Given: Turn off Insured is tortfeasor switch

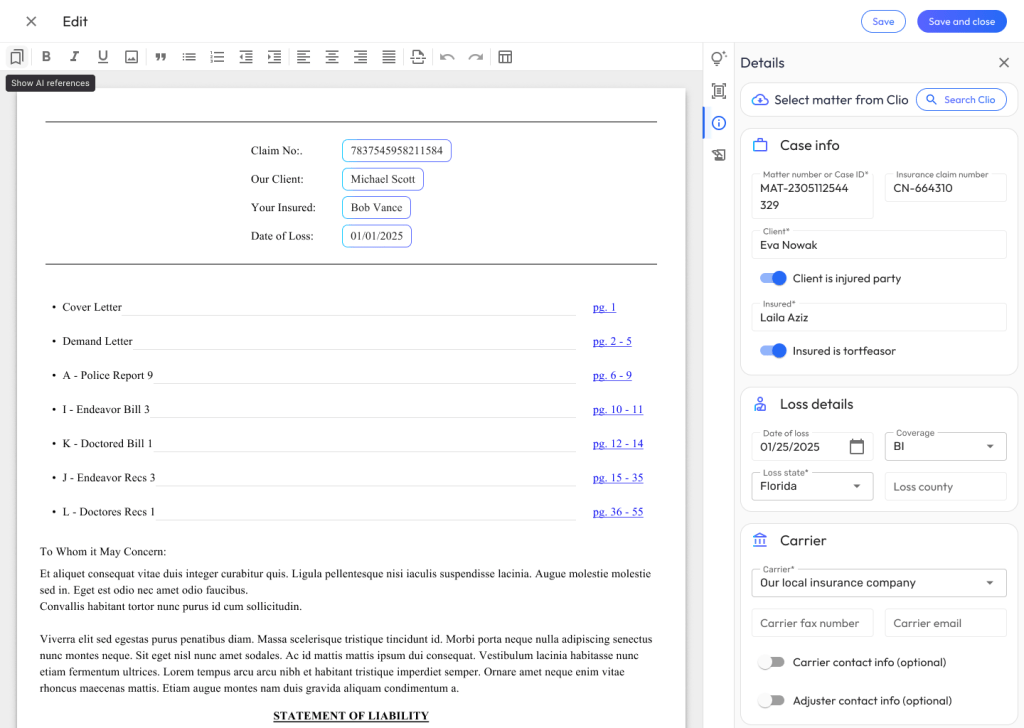Looking at the screenshot, I should pyautogui.click(x=773, y=351).
